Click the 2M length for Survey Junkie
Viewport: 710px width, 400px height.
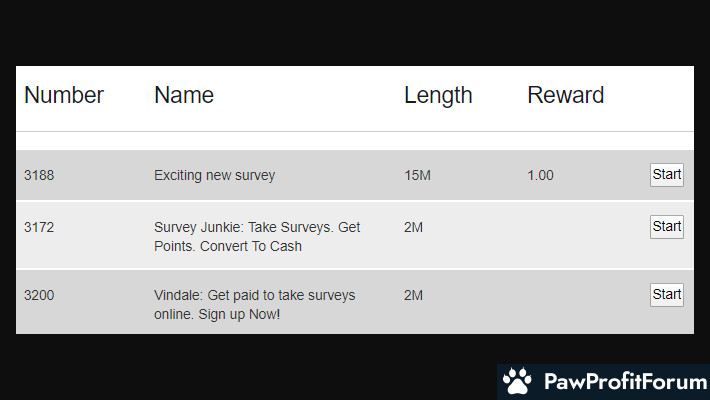413,228
